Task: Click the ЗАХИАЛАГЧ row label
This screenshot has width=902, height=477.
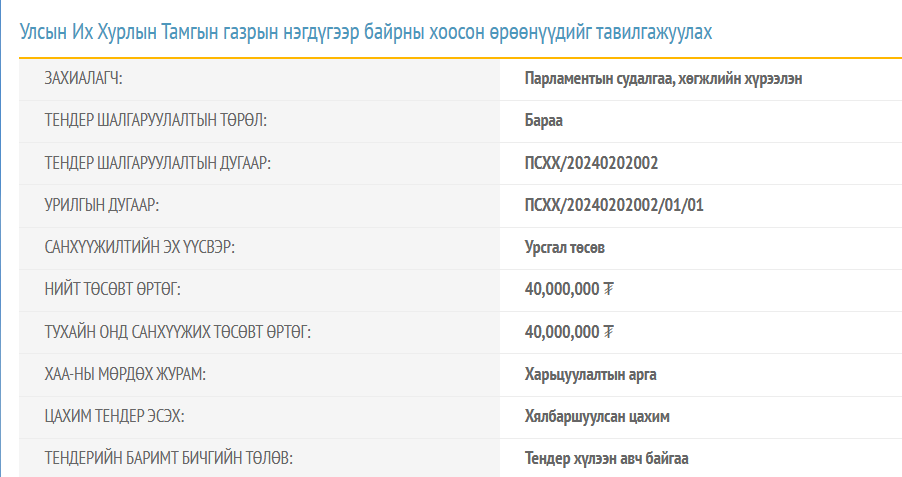Action: point(91,79)
